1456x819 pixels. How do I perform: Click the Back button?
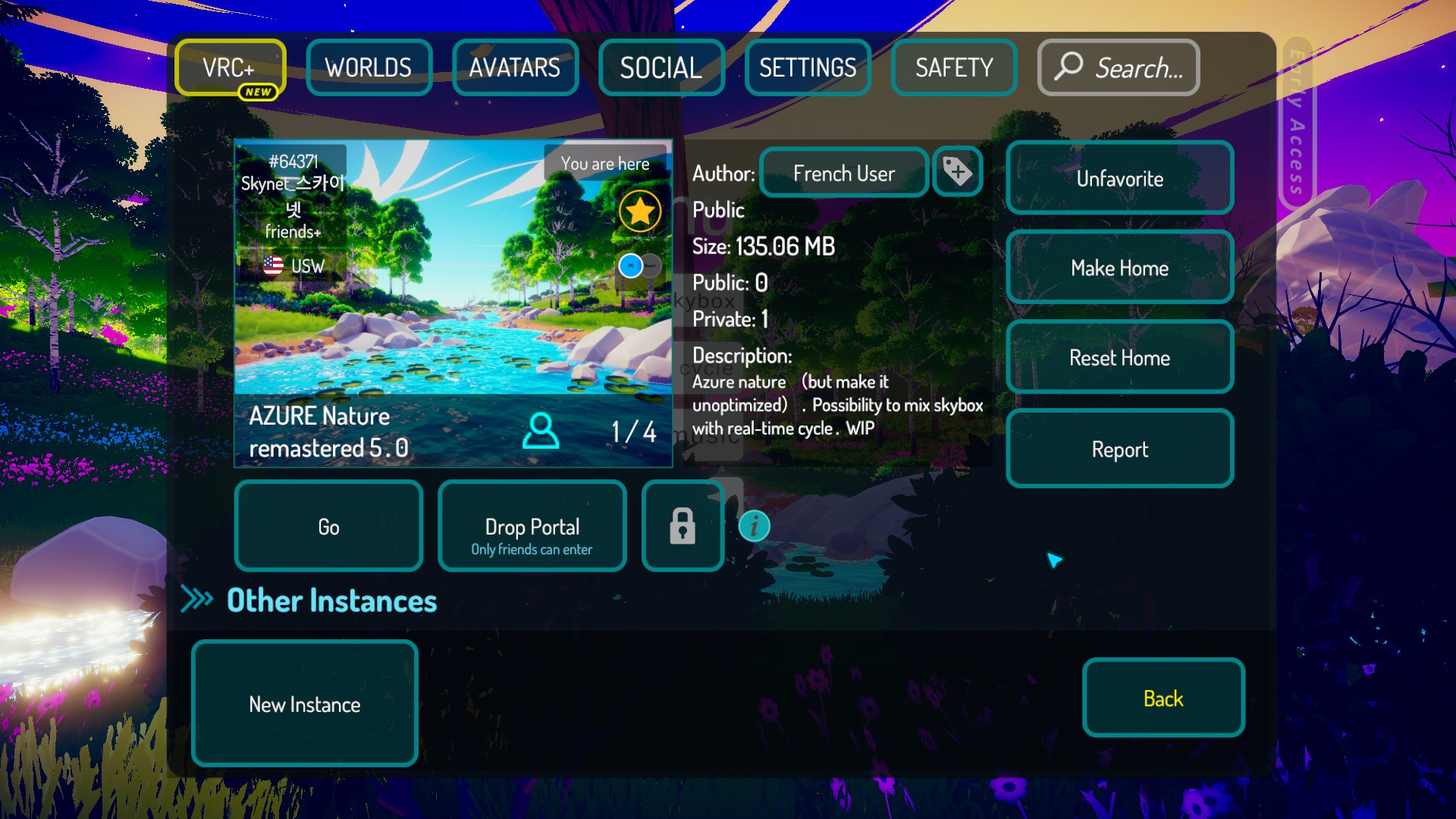pyautogui.click(x=1163, y=698)
